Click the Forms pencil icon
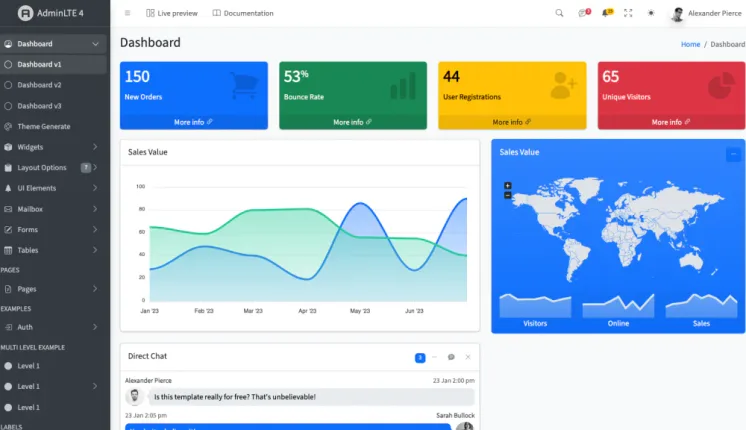The width and height of the screenshot is (746, 430). (8, 229)
